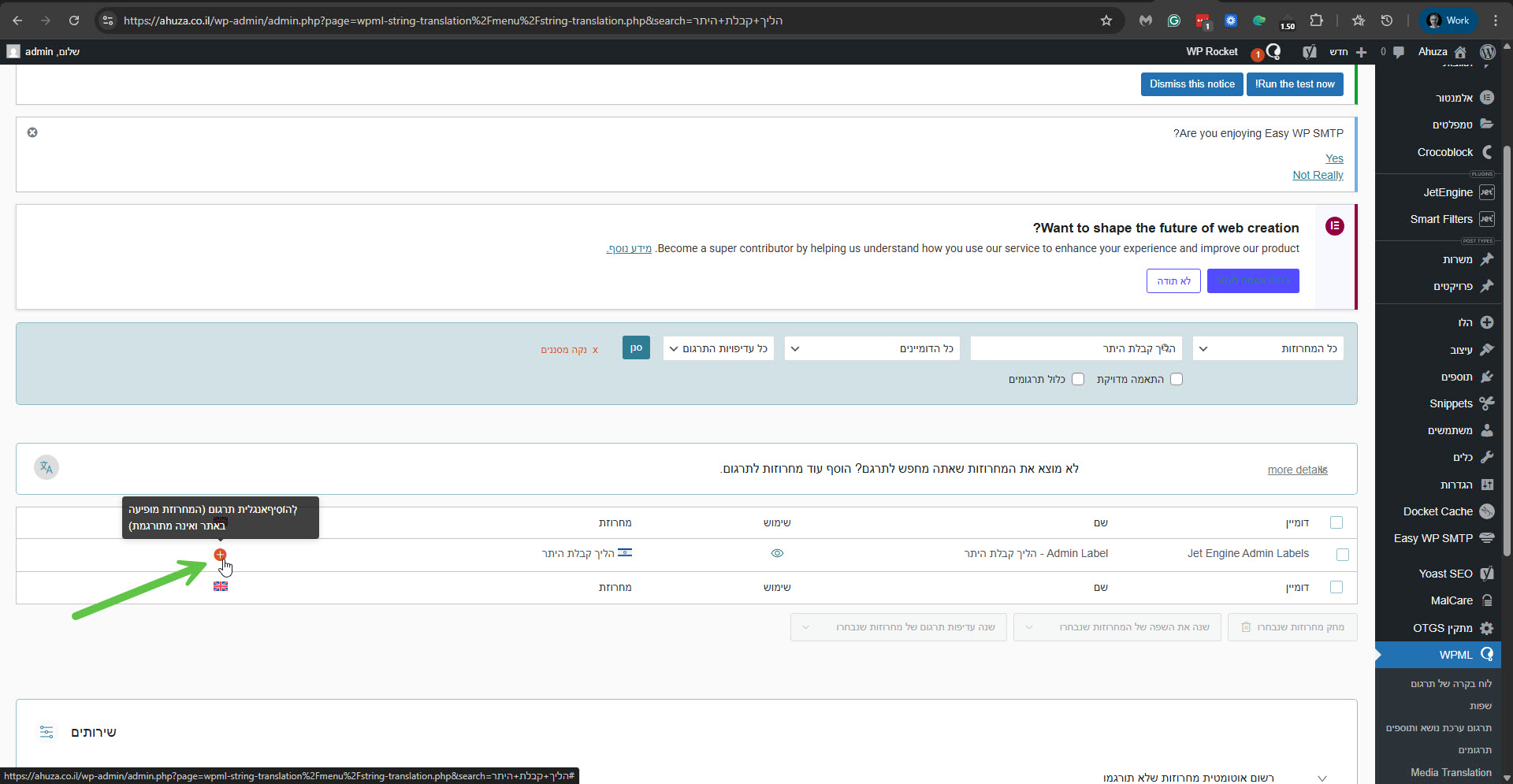The height and width of the screenshot is (784, 1513).
Task: Click the Dismiss this notice button
Action: point(1191,84)
